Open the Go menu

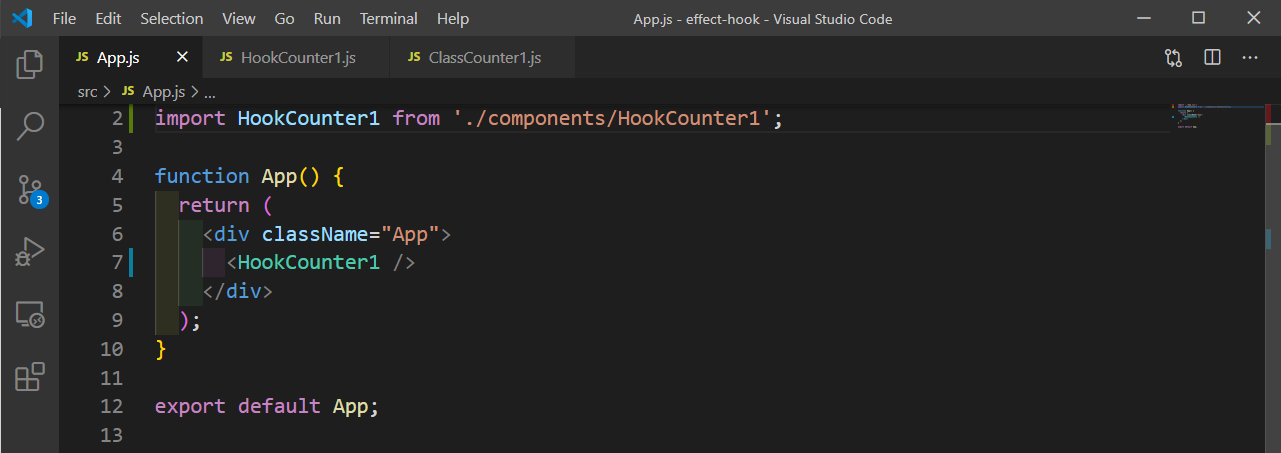tap(284, 18)
